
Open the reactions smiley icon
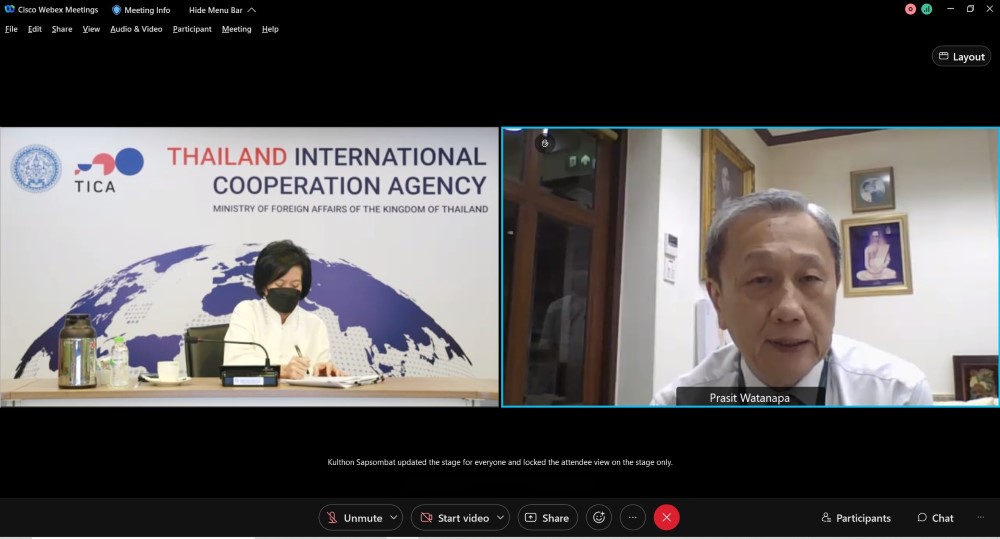(599, 517)
